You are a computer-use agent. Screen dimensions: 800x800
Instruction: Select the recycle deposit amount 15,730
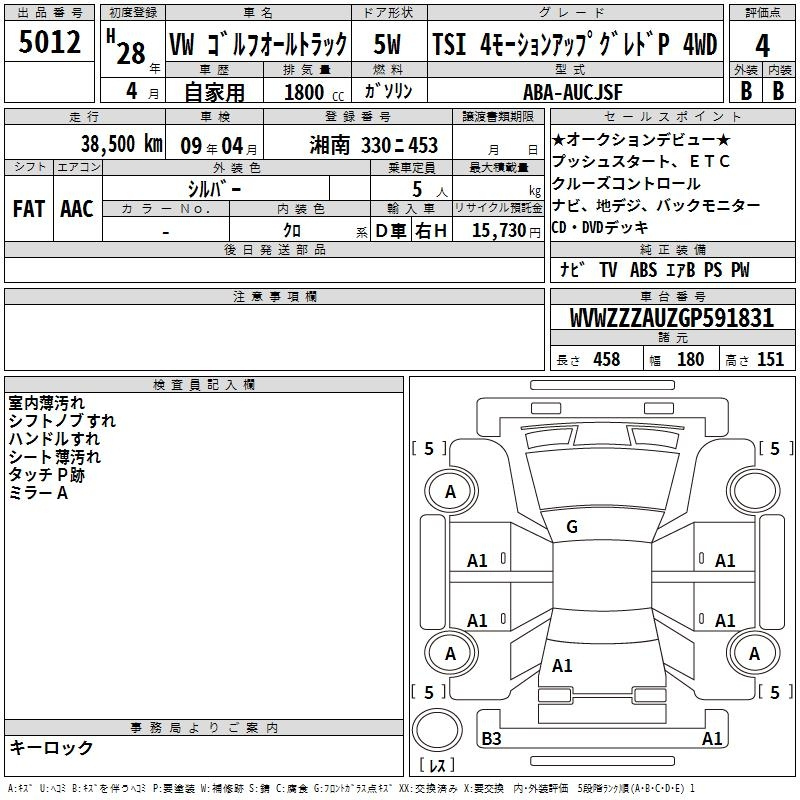498,230
